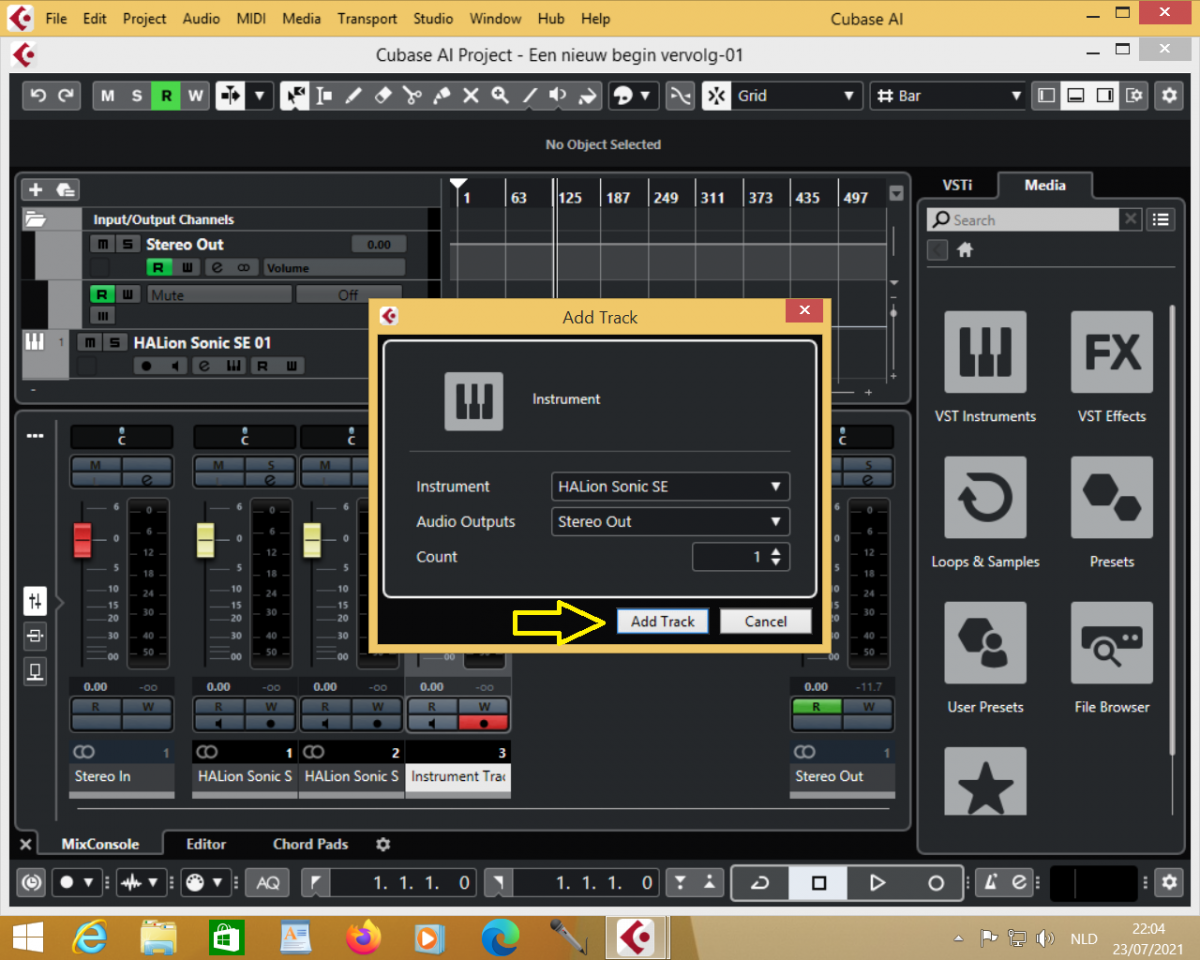Deactivate all Mute states M toolbar button

[107, 96]
